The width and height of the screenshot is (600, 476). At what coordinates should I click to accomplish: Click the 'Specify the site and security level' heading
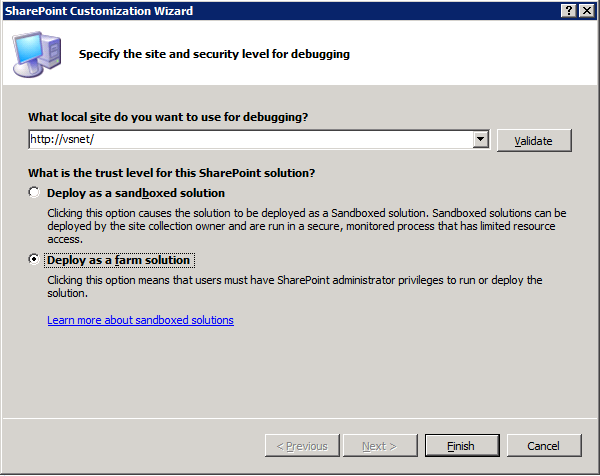pos(214,54)
